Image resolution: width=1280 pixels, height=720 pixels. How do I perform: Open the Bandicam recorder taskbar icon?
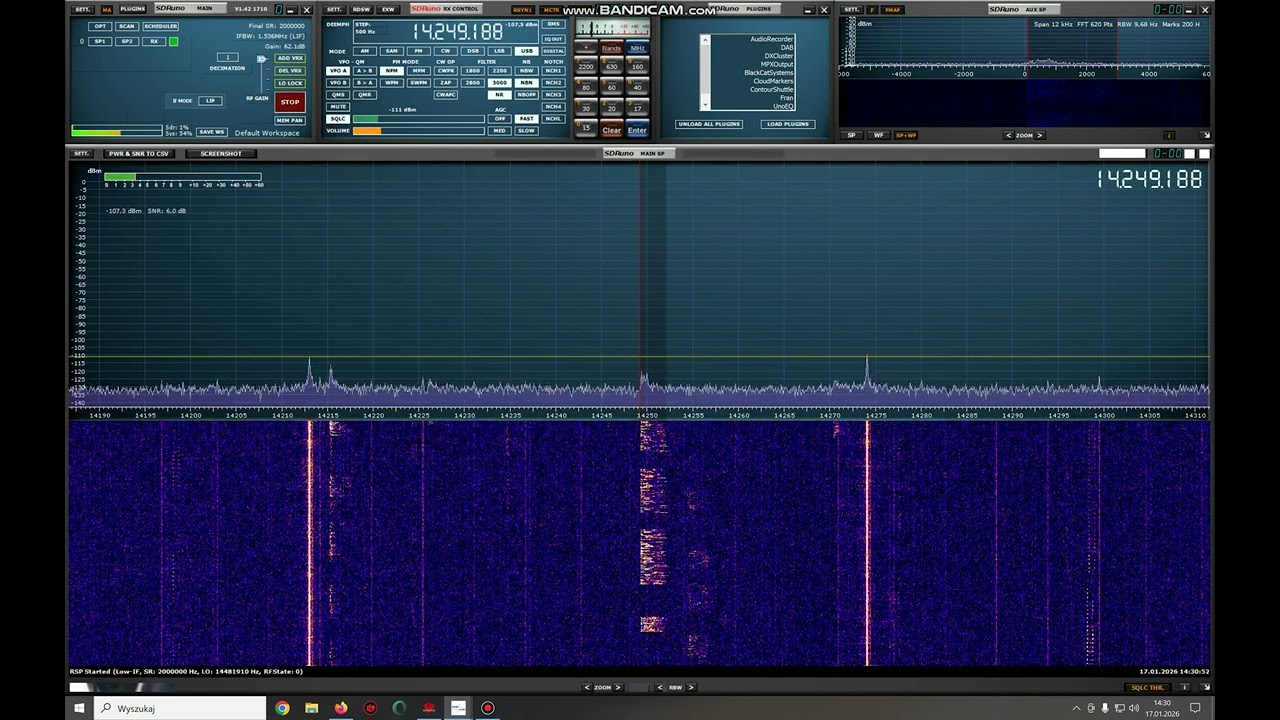click(488, 708)
